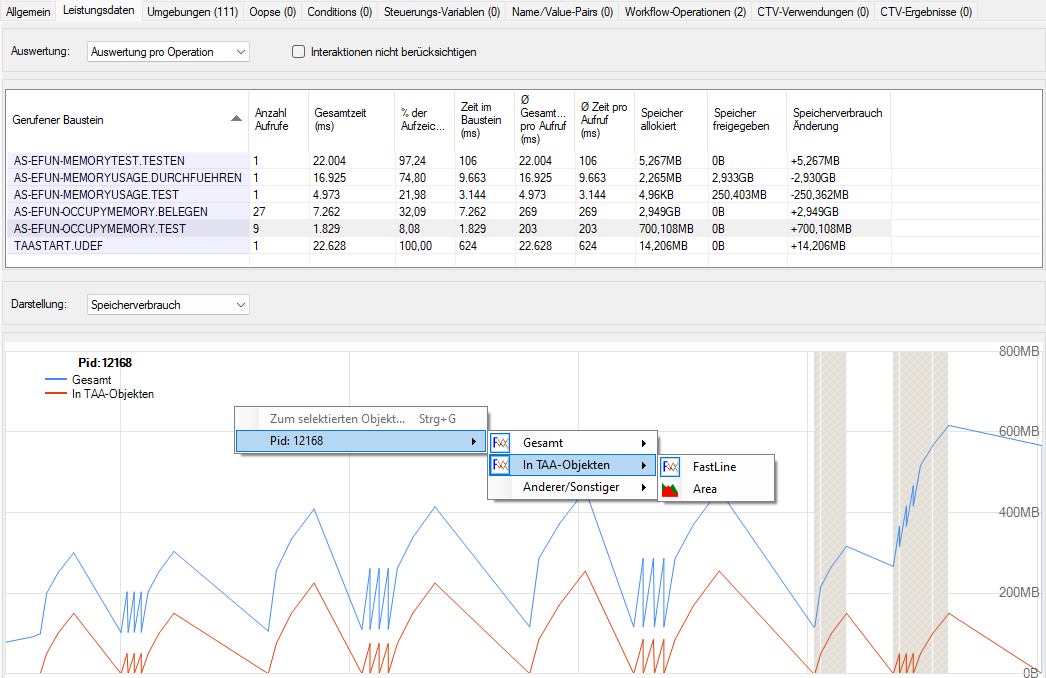Go to the Allgemein tab
The height and width of the screenshot is (678, 1046).
pyautogui.click(x=28, y=12)
